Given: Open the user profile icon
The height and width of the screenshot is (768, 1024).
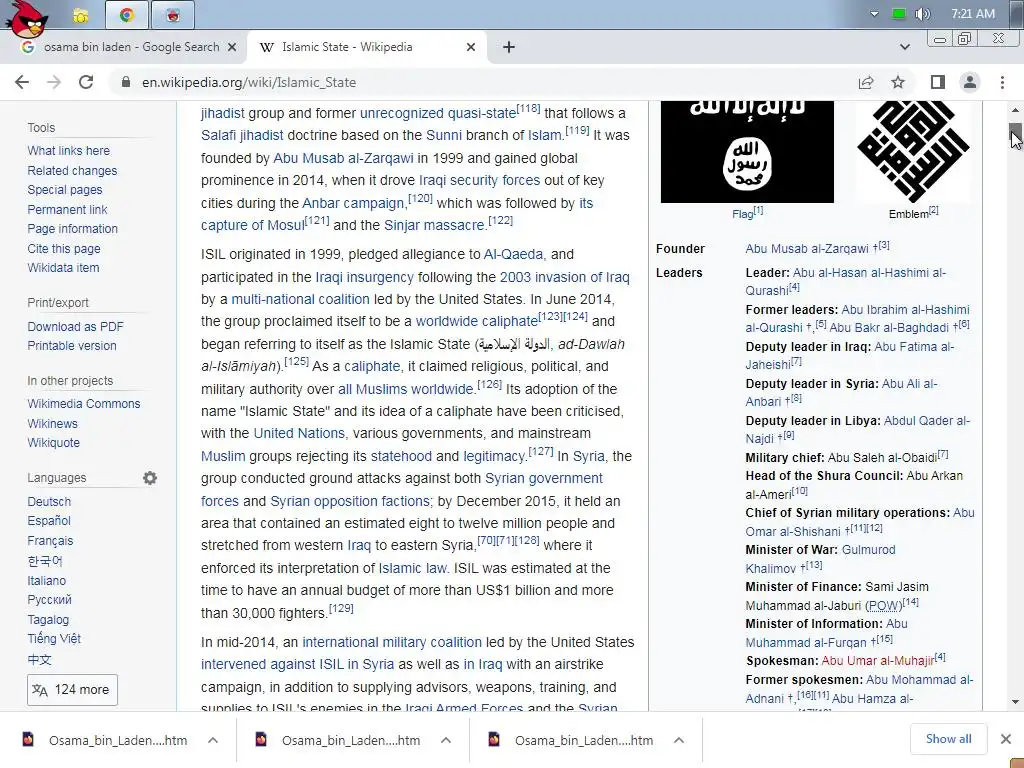Looking at the screenshot, I should point(970,82).
